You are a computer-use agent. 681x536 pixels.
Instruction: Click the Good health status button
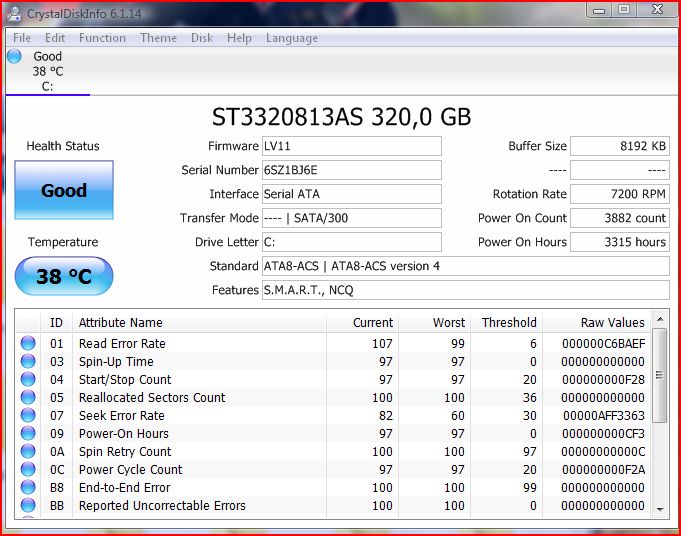[64, 190]
